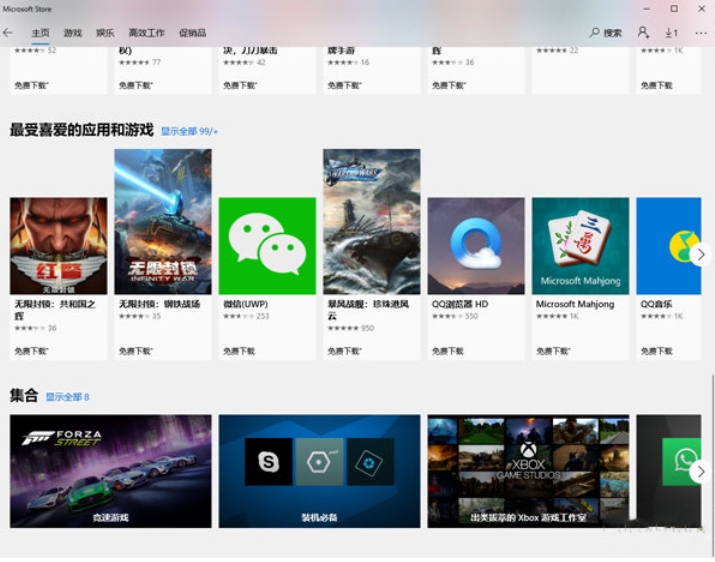Open downloads and updates icon

tap(671, 33)
